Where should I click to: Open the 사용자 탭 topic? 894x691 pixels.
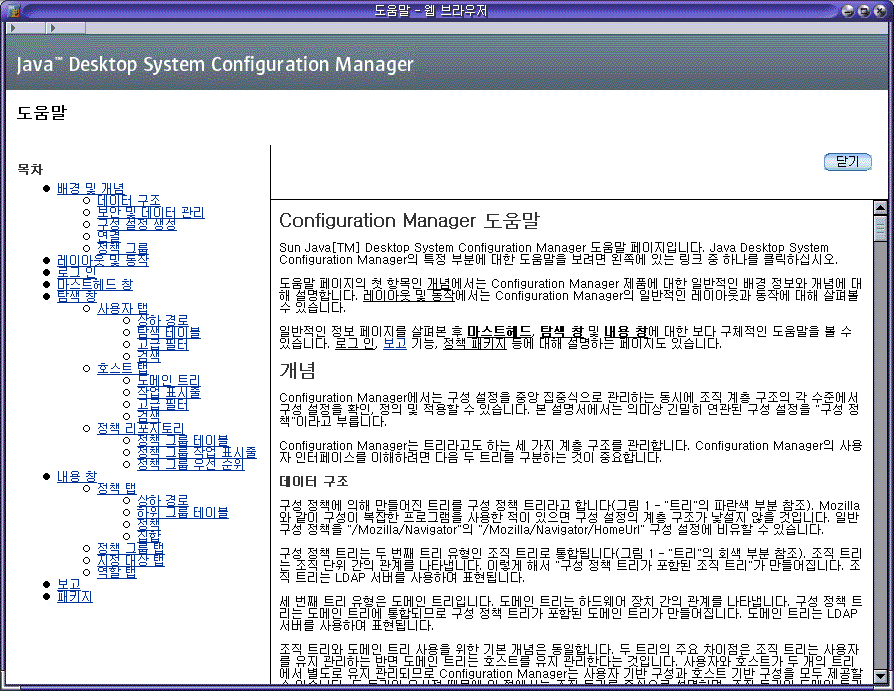click(123, 308)
